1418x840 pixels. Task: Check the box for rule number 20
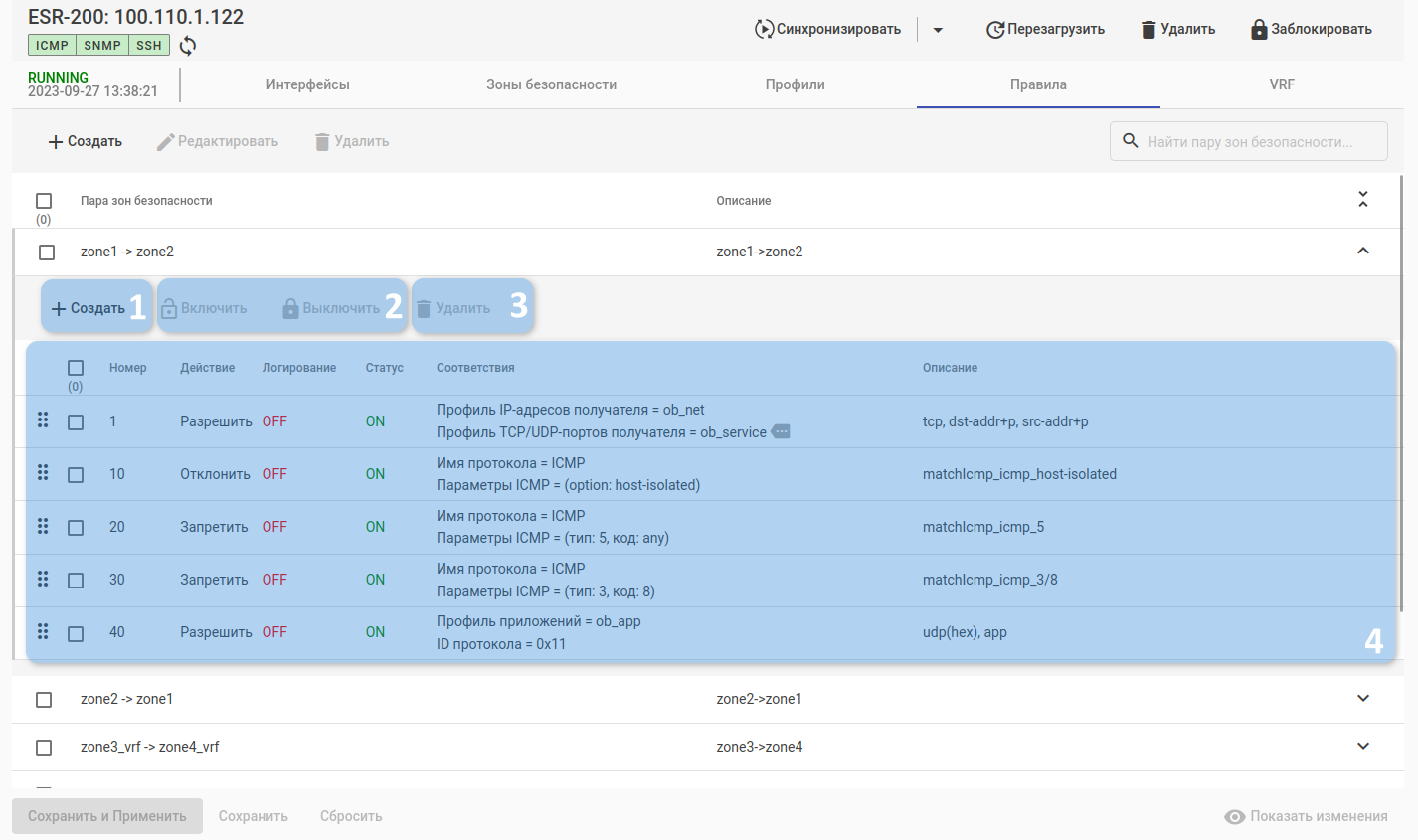(x=76, y=528)
